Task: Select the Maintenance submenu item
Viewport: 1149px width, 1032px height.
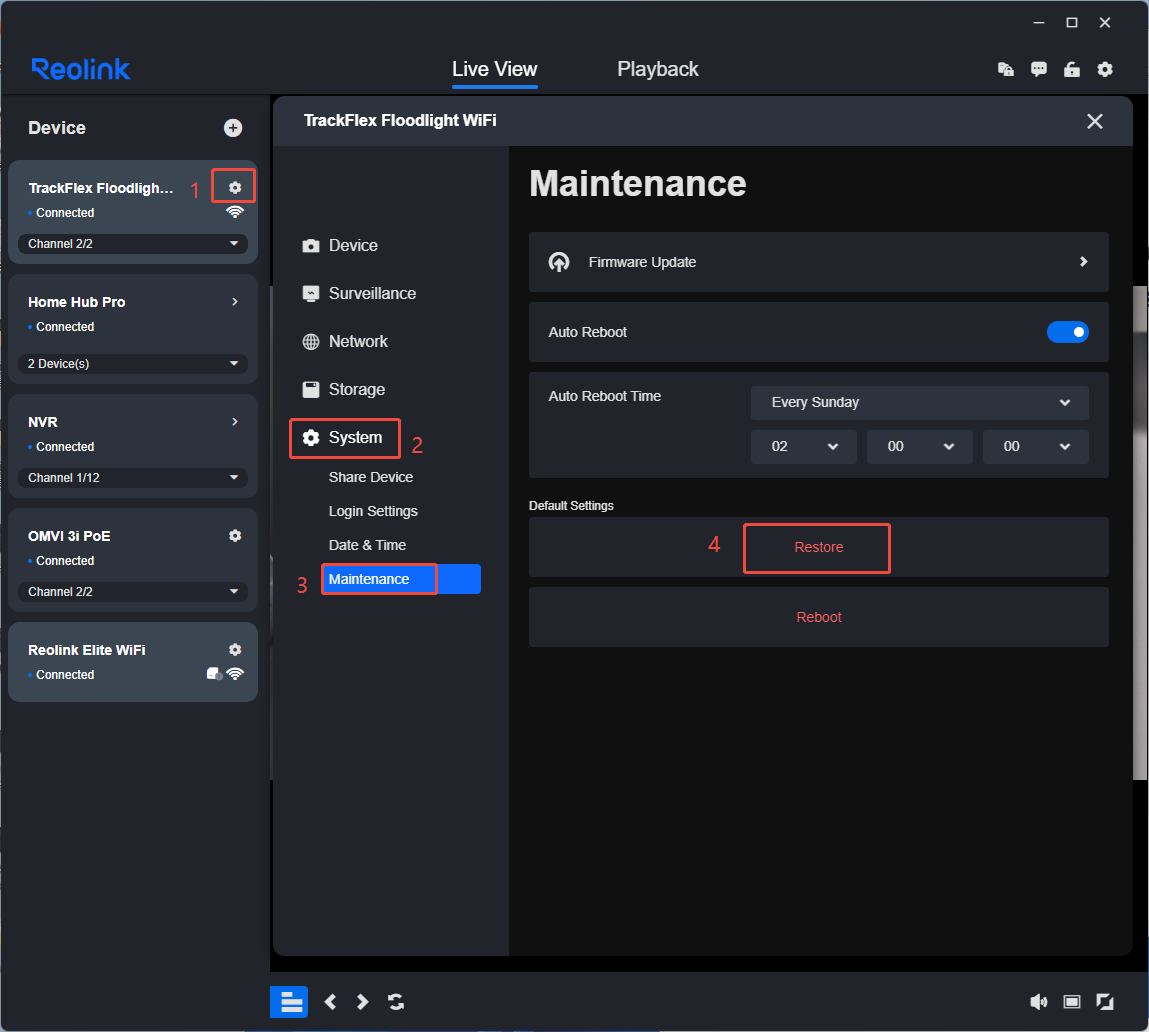Action: tap(401, 579)
